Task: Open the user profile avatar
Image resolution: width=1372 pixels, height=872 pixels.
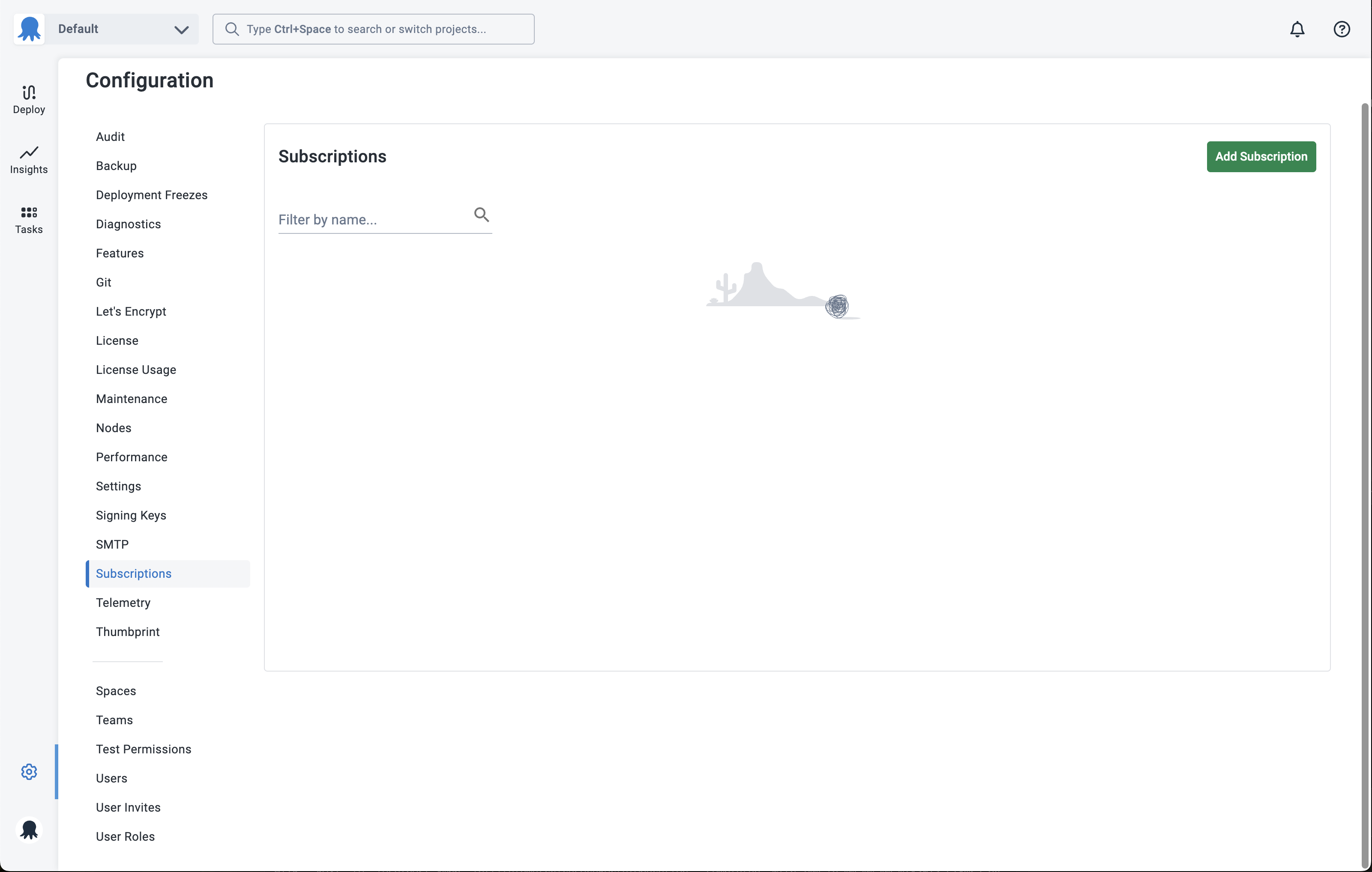Action: point(29,829)
